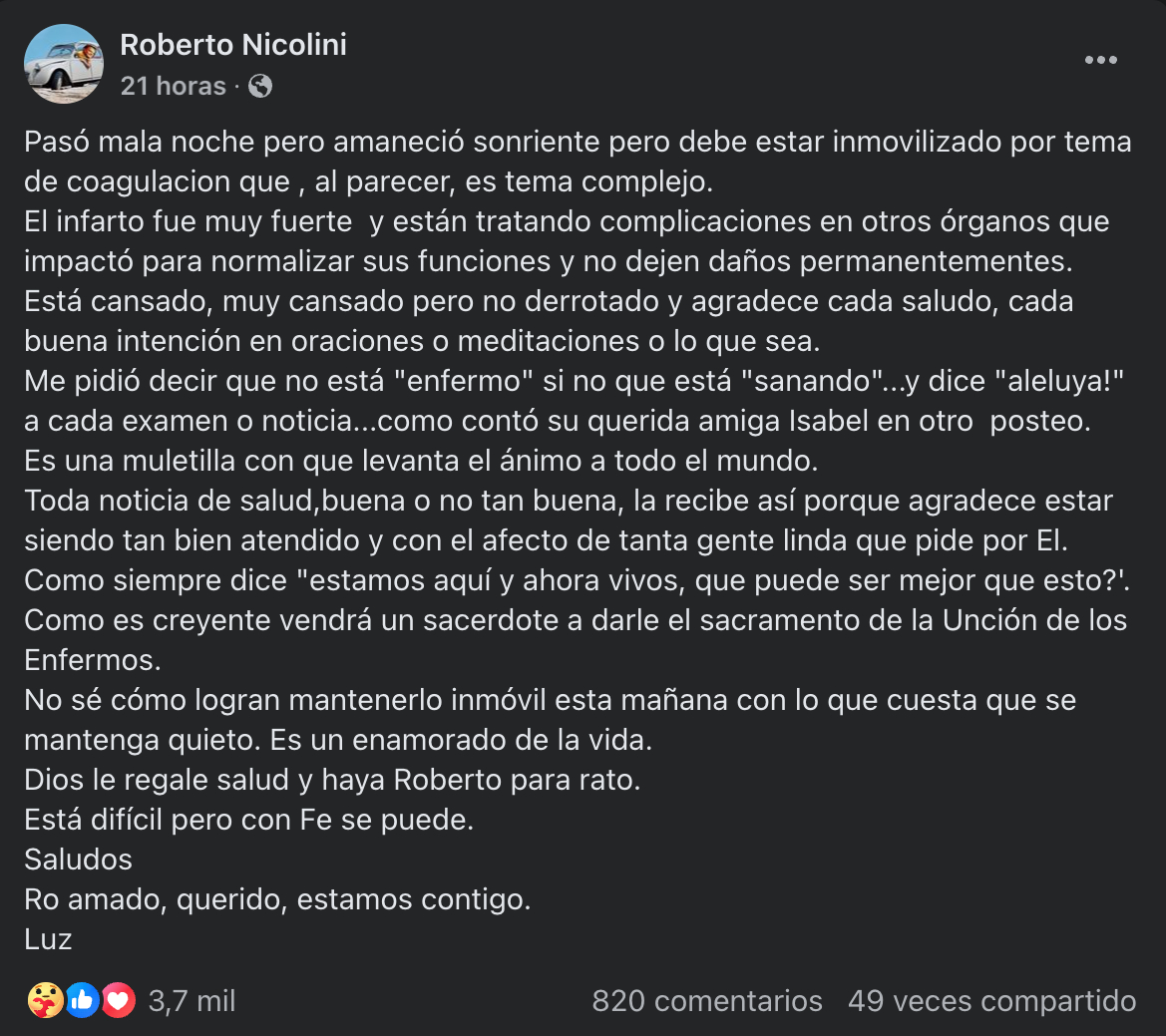Click the red heart love icon
Image resolution: width=1166 pixels, height=1036 pixels.
point(119,1000)
